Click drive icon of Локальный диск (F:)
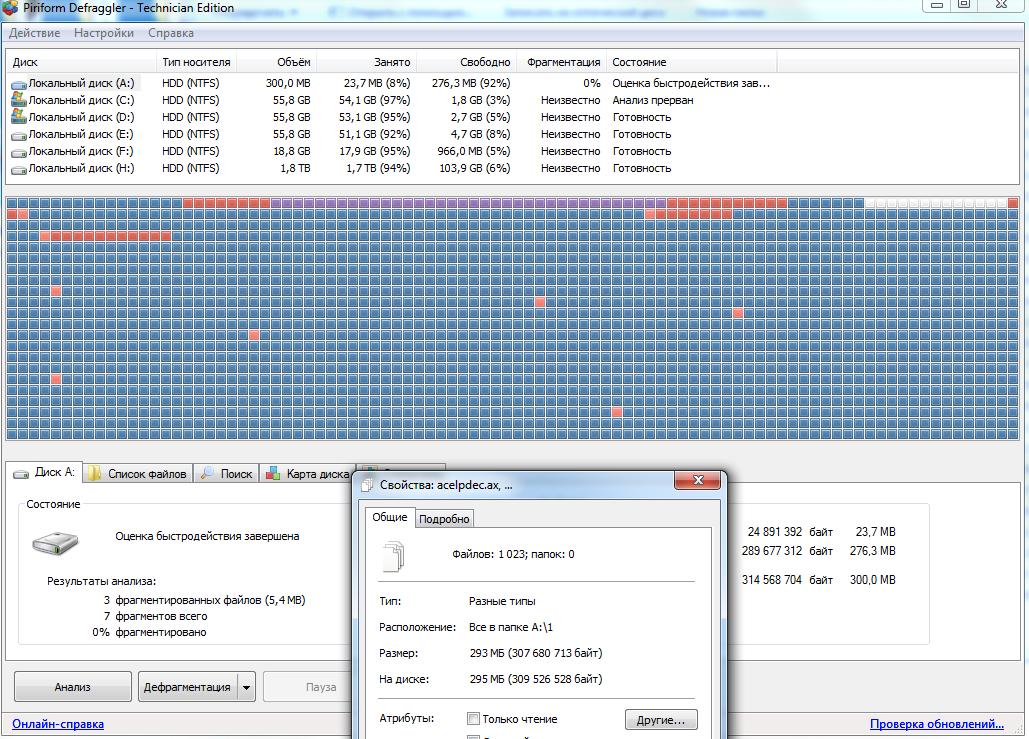This screenshot has height=739, width=1029. point(18,152)
